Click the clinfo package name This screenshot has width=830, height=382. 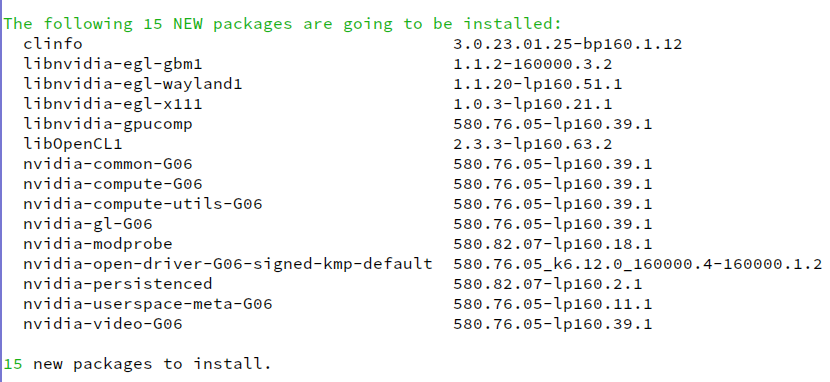[53, 44]
